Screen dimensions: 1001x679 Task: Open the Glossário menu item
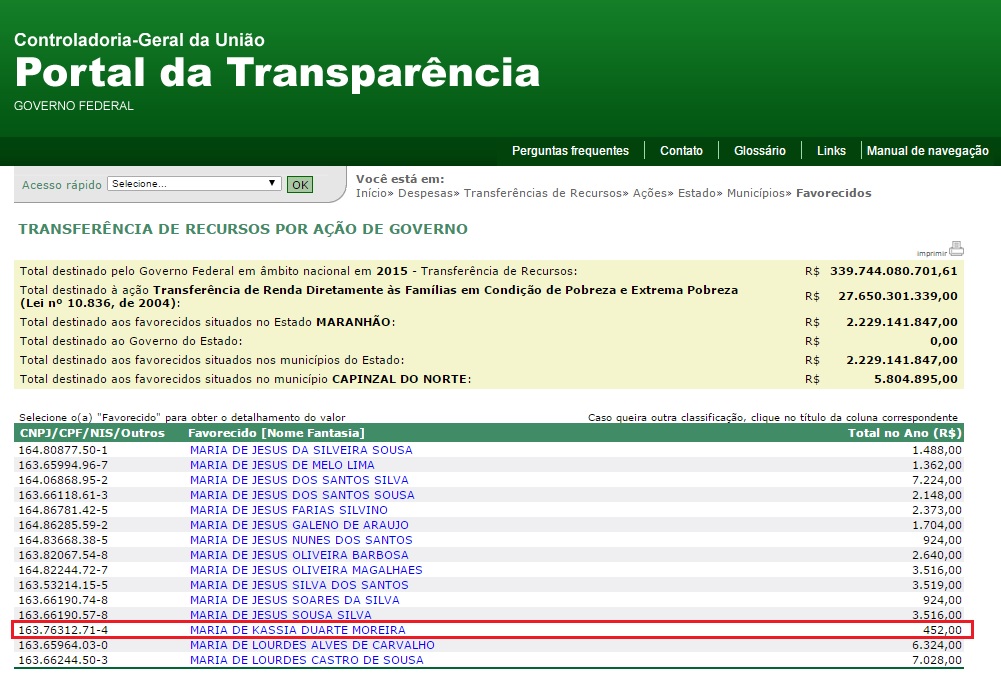point(759,151)
